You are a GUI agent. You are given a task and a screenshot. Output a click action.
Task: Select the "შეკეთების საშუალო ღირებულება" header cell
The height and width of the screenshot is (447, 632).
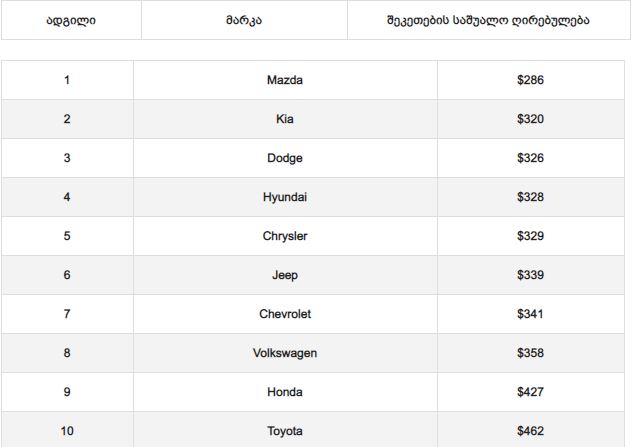coord(488,20)
